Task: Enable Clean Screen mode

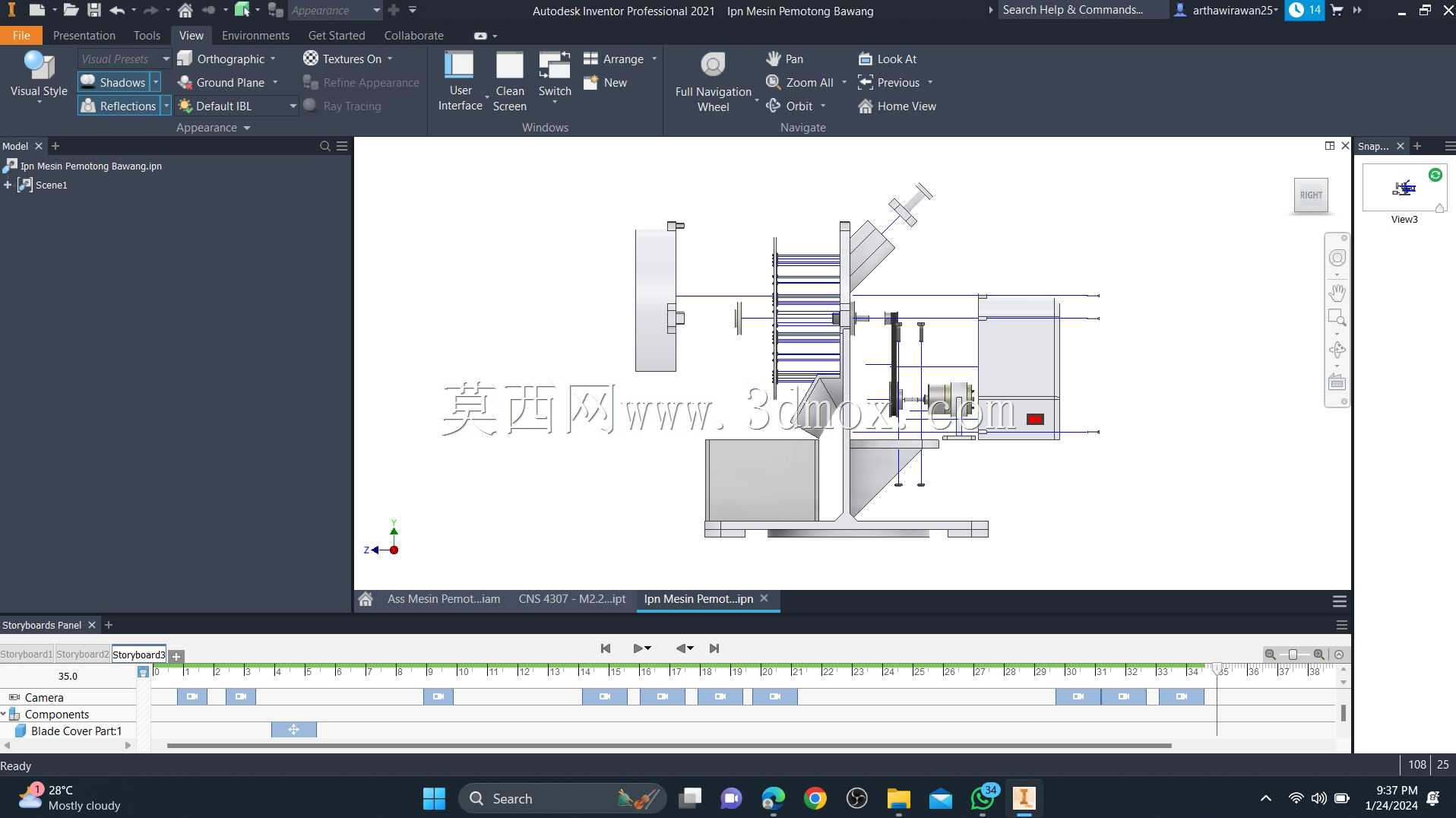Action: coord(509,81)
